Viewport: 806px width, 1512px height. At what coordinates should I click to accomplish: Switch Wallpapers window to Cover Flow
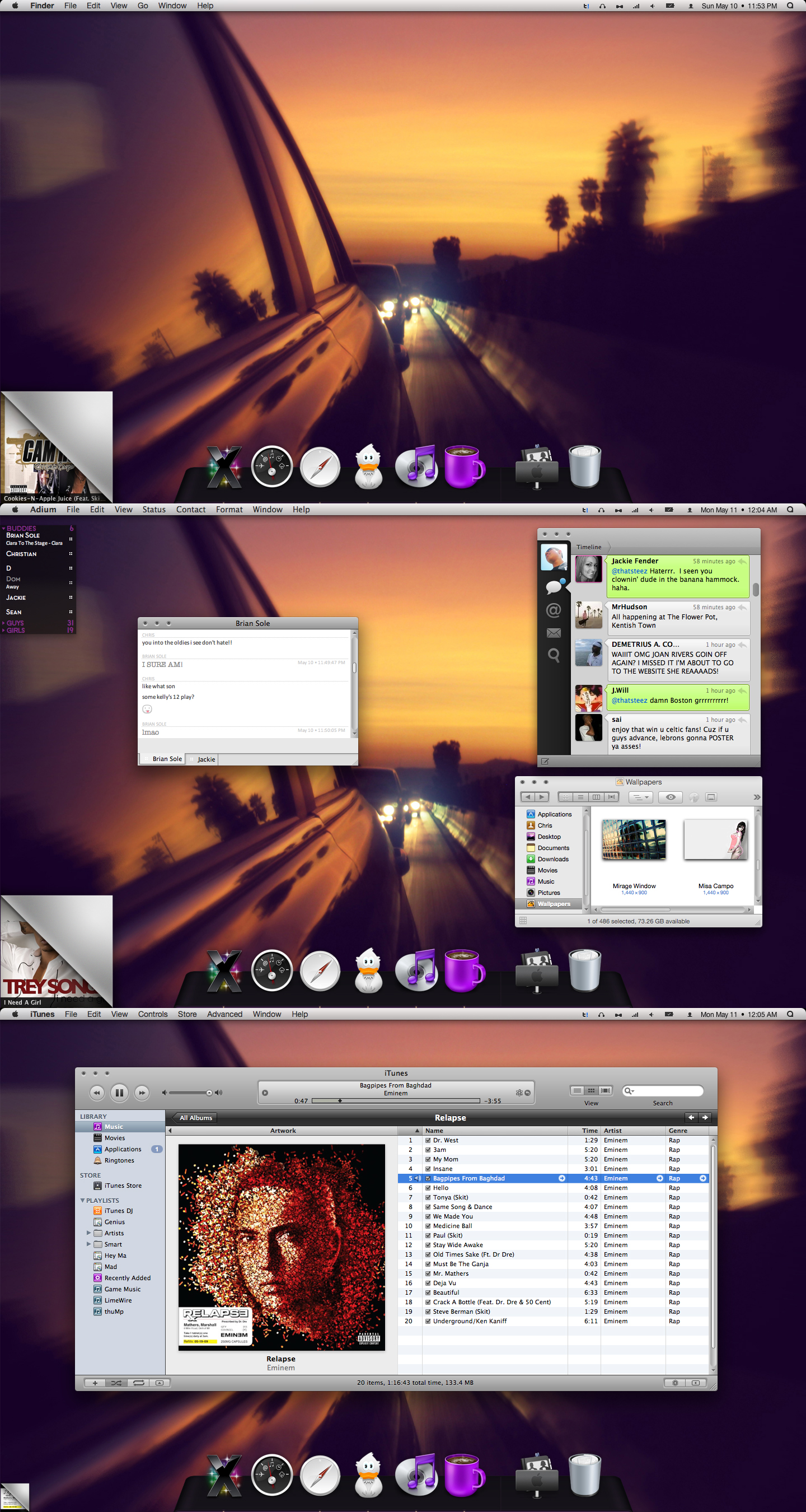pos(612,797)
